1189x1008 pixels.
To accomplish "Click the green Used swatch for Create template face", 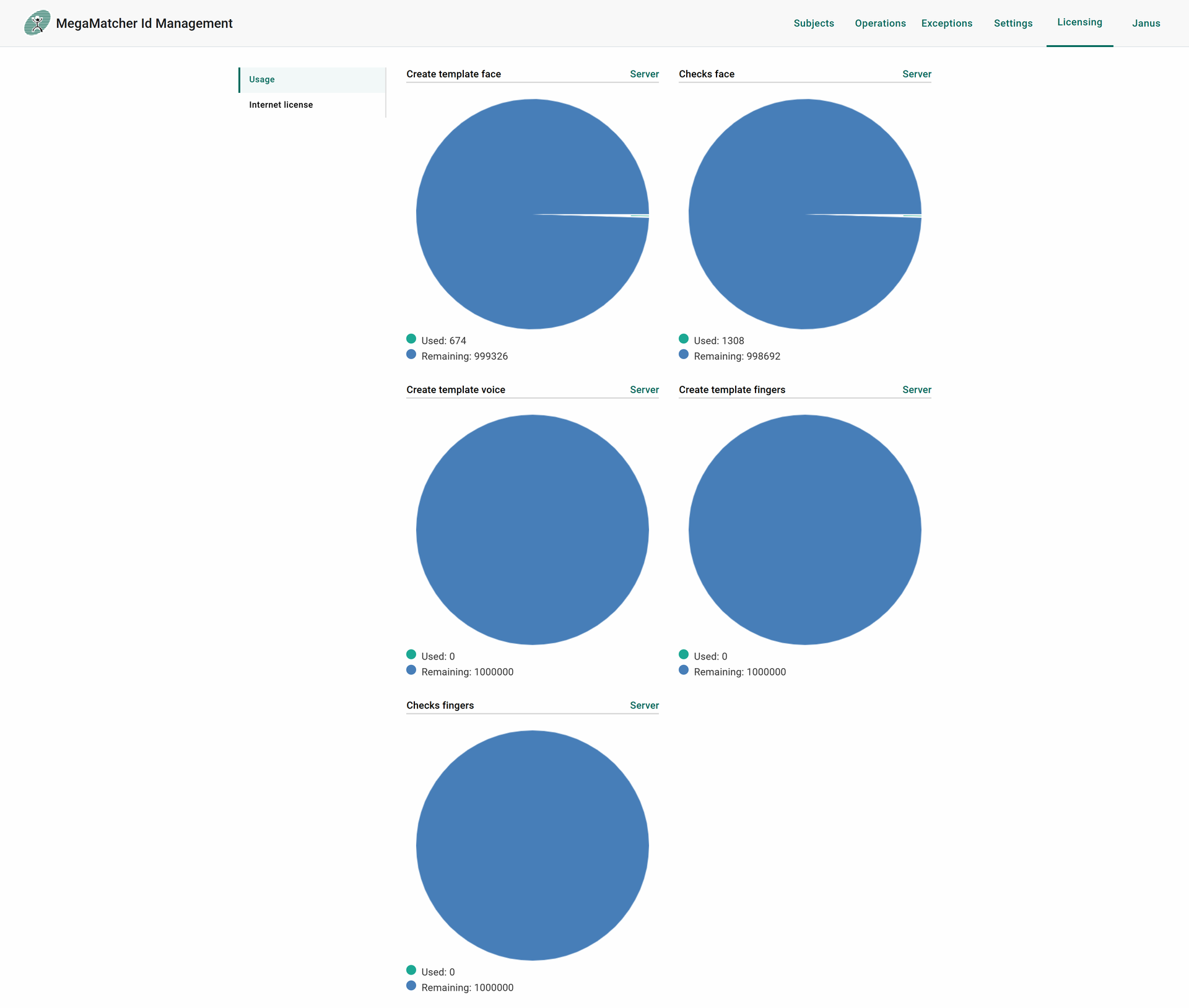I will [x=411, y=339].
